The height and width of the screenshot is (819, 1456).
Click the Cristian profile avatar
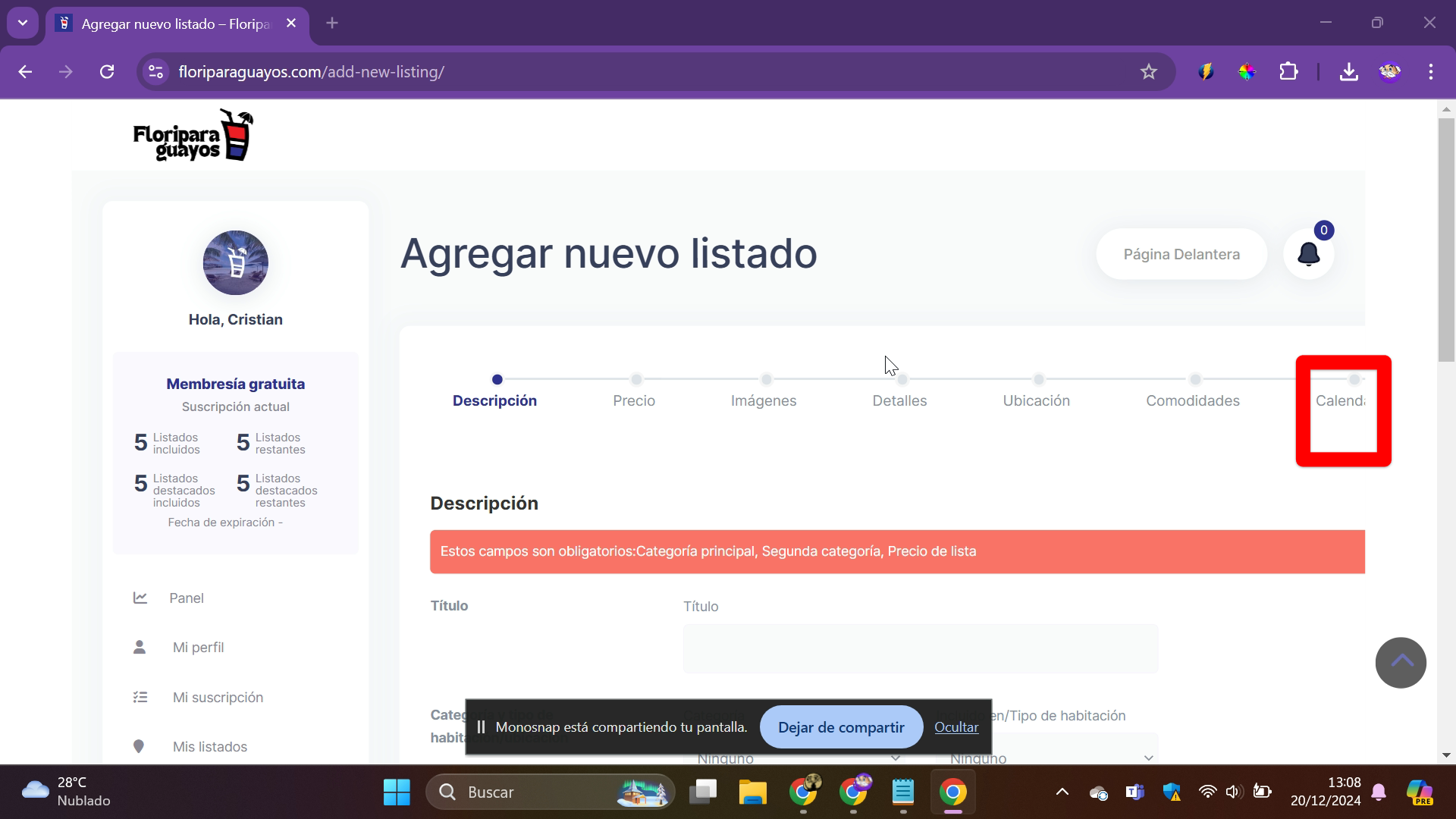tap(235, 262)
